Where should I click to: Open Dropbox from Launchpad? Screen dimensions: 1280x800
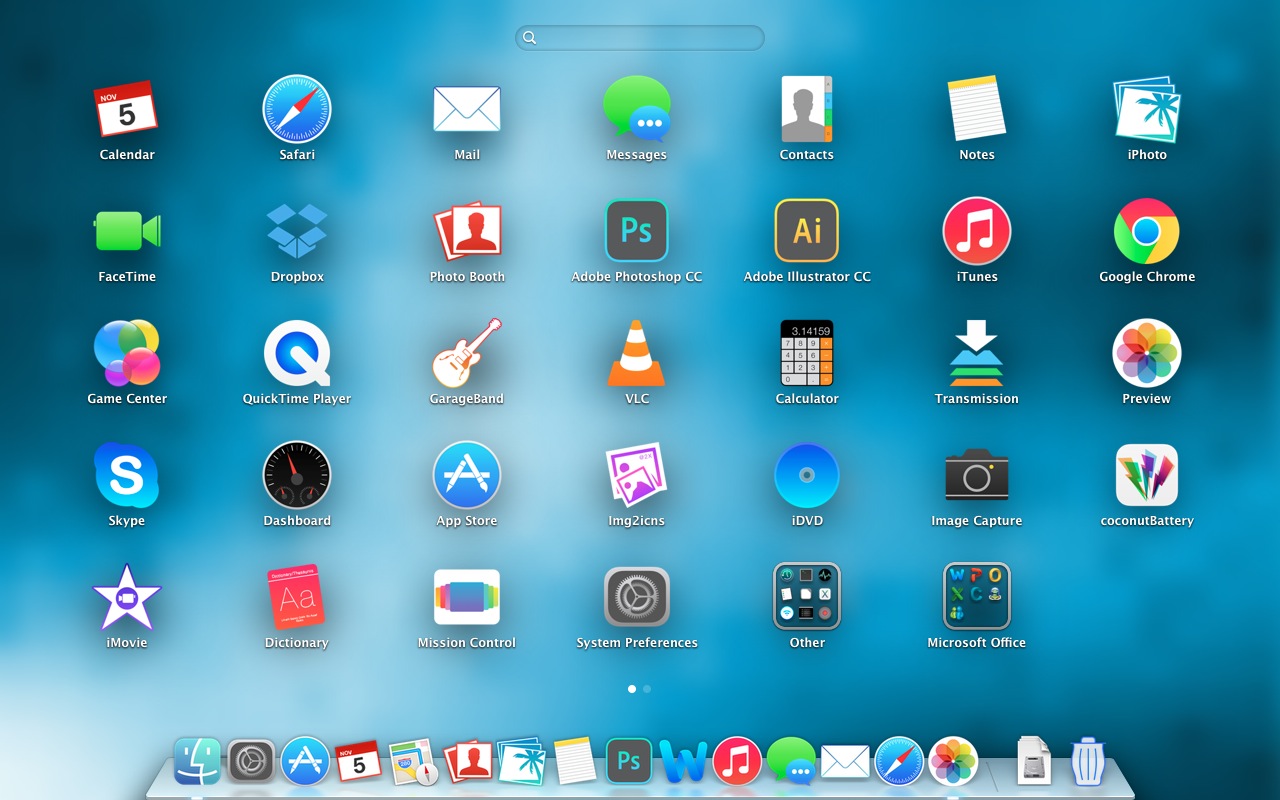pos(297,232)
